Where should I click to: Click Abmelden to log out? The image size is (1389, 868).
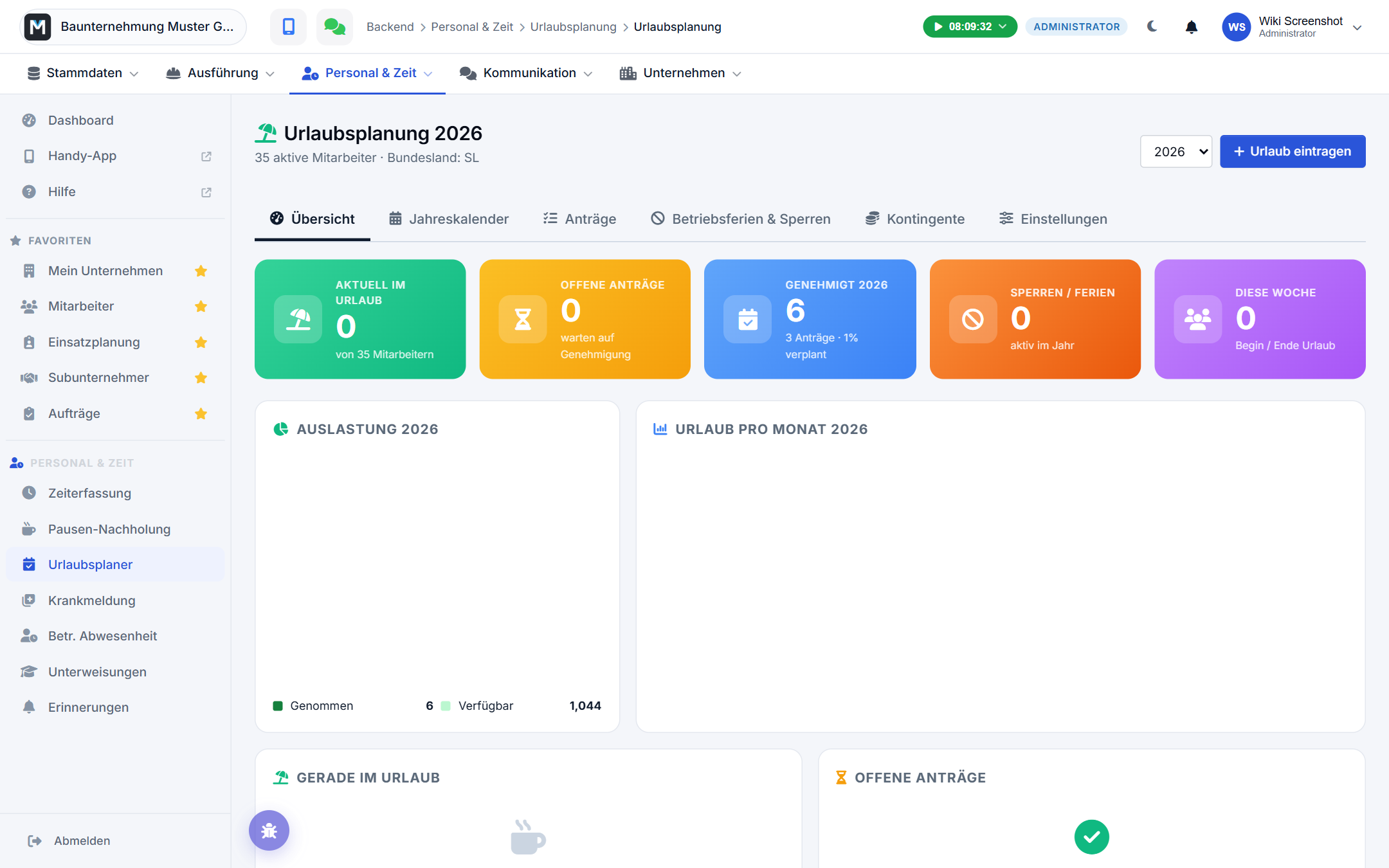[x=69, y=840]
